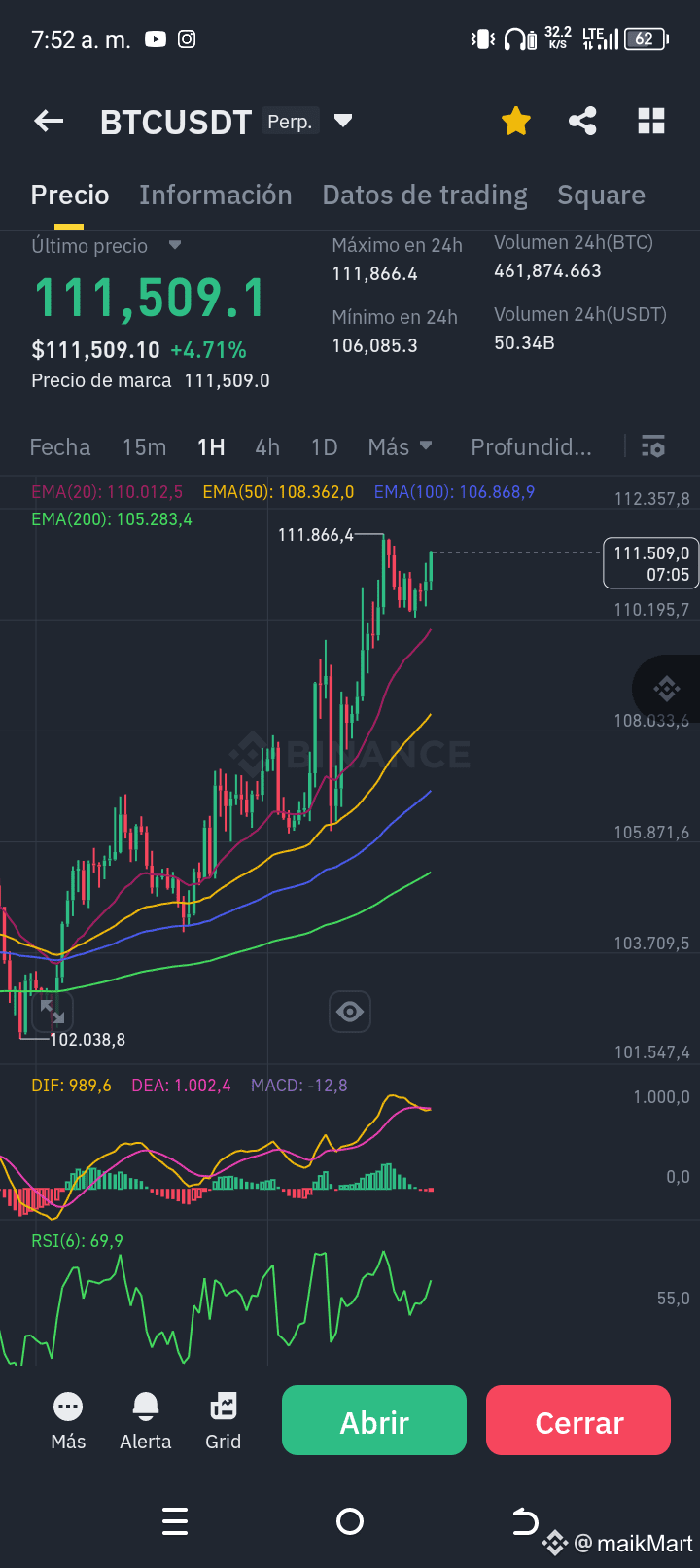The width and height of the screenshot is (700, 1568).
Task: Tap the green Abrir button
Action: [x=374, y=1421]
